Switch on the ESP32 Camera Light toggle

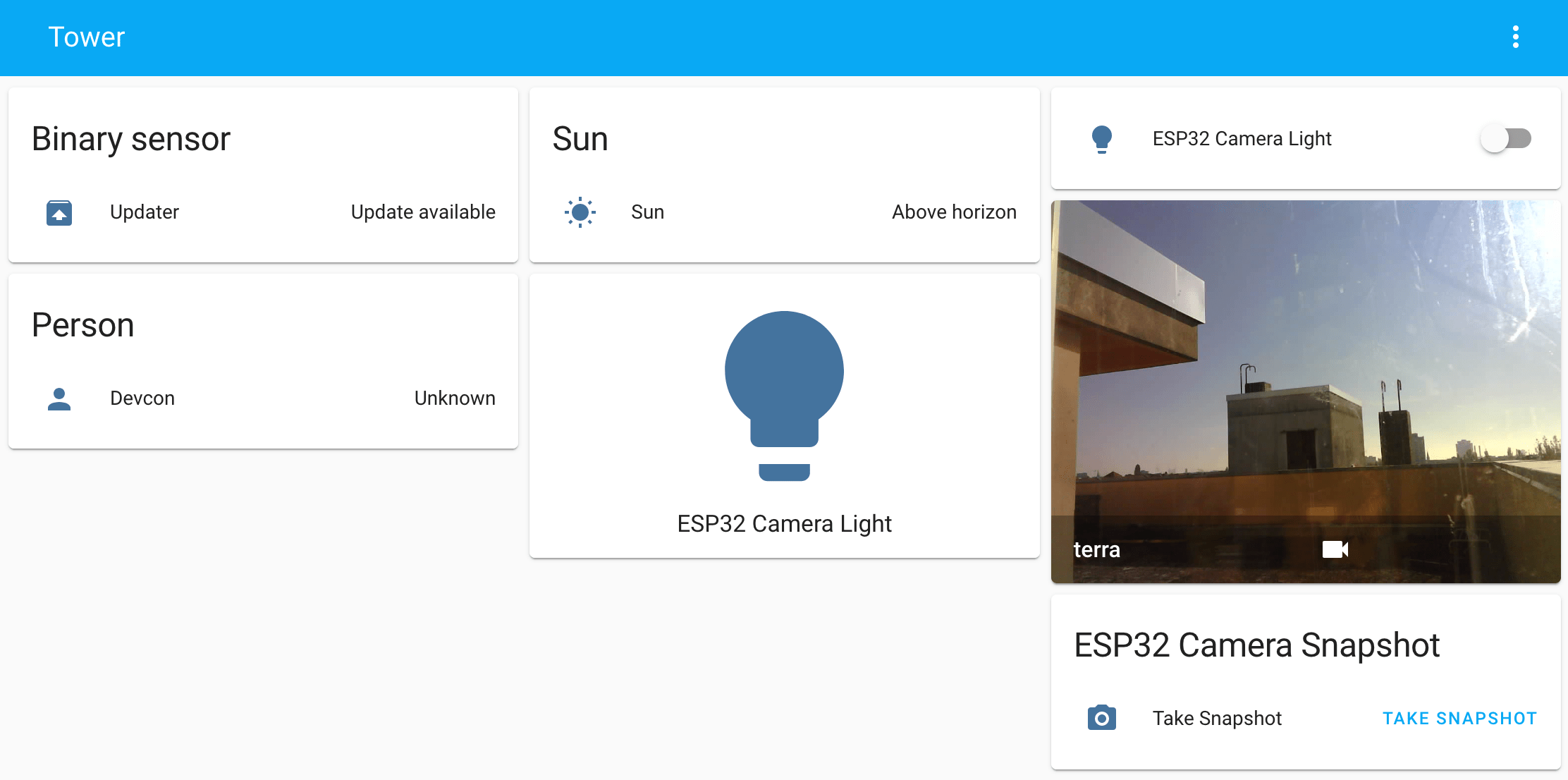1506,139
